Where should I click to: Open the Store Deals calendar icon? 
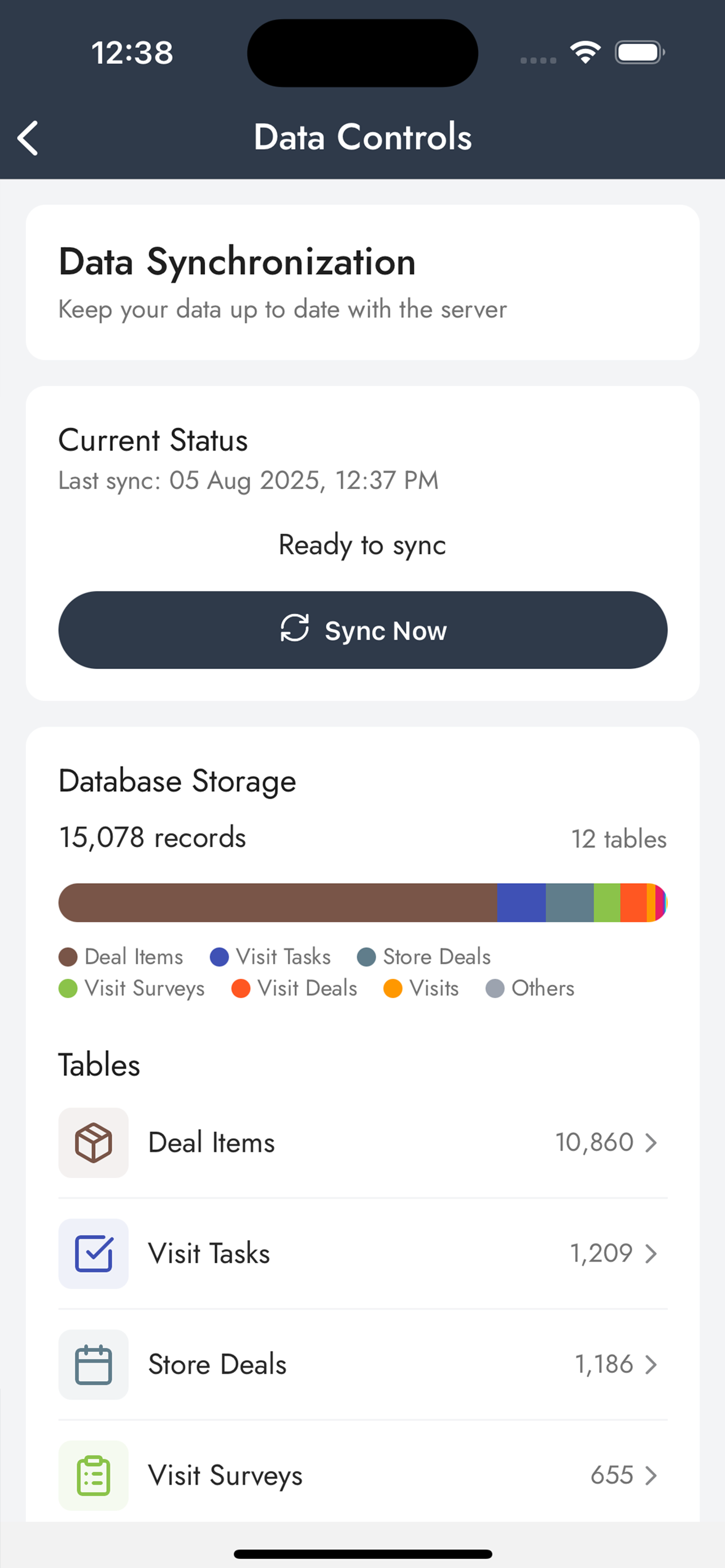point(93,1364)
